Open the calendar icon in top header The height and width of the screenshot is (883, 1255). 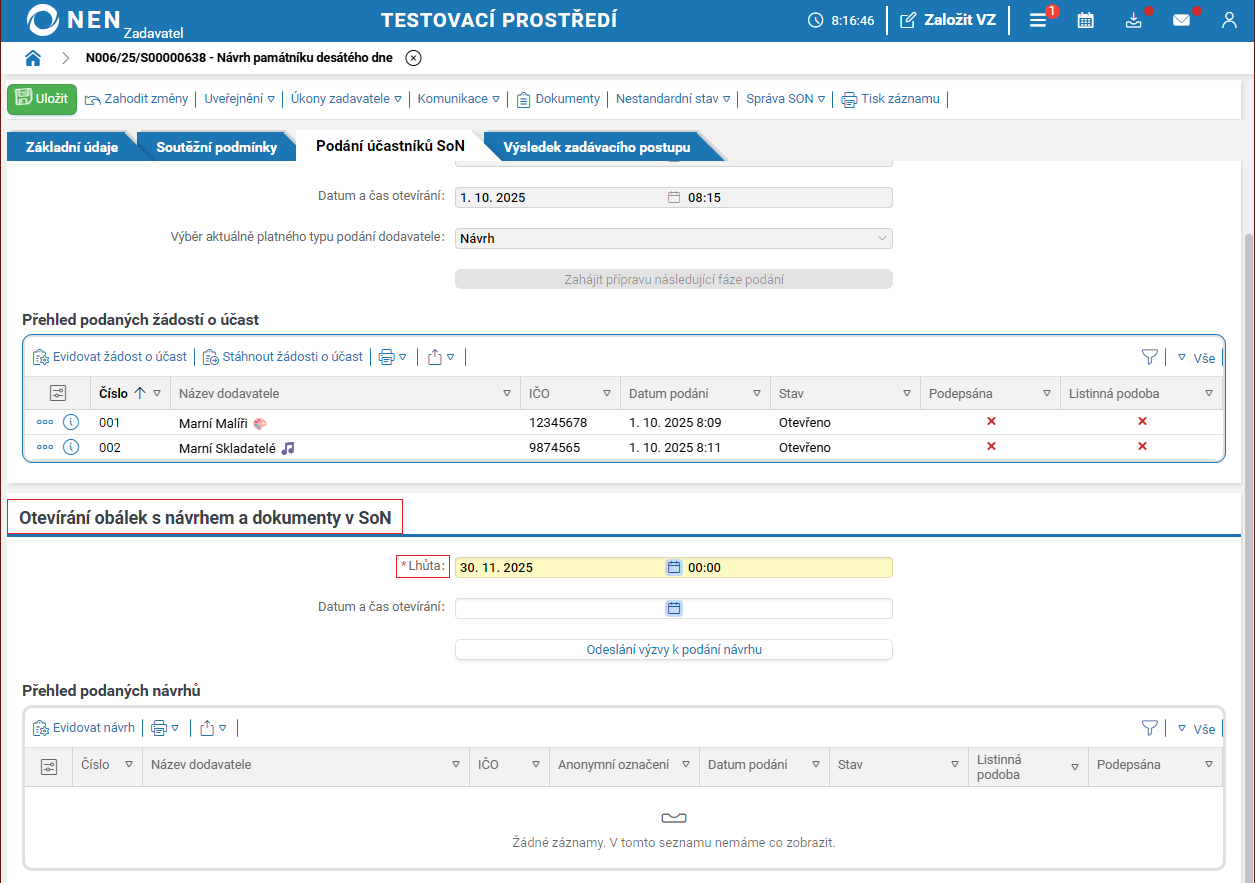tap(1085, 20)
